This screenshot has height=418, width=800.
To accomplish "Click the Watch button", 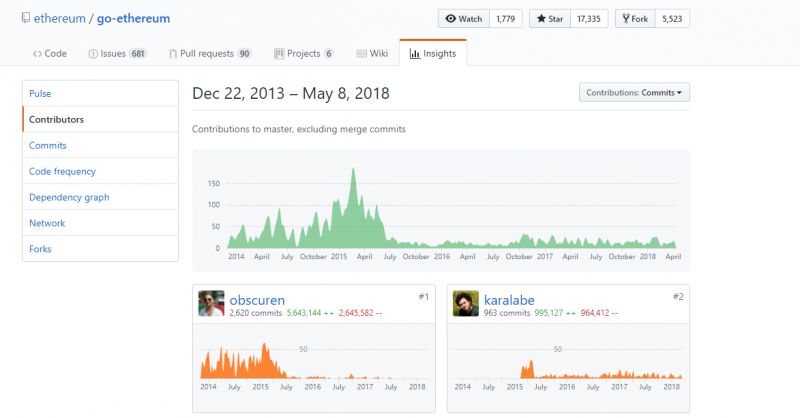I will point(464,19).
